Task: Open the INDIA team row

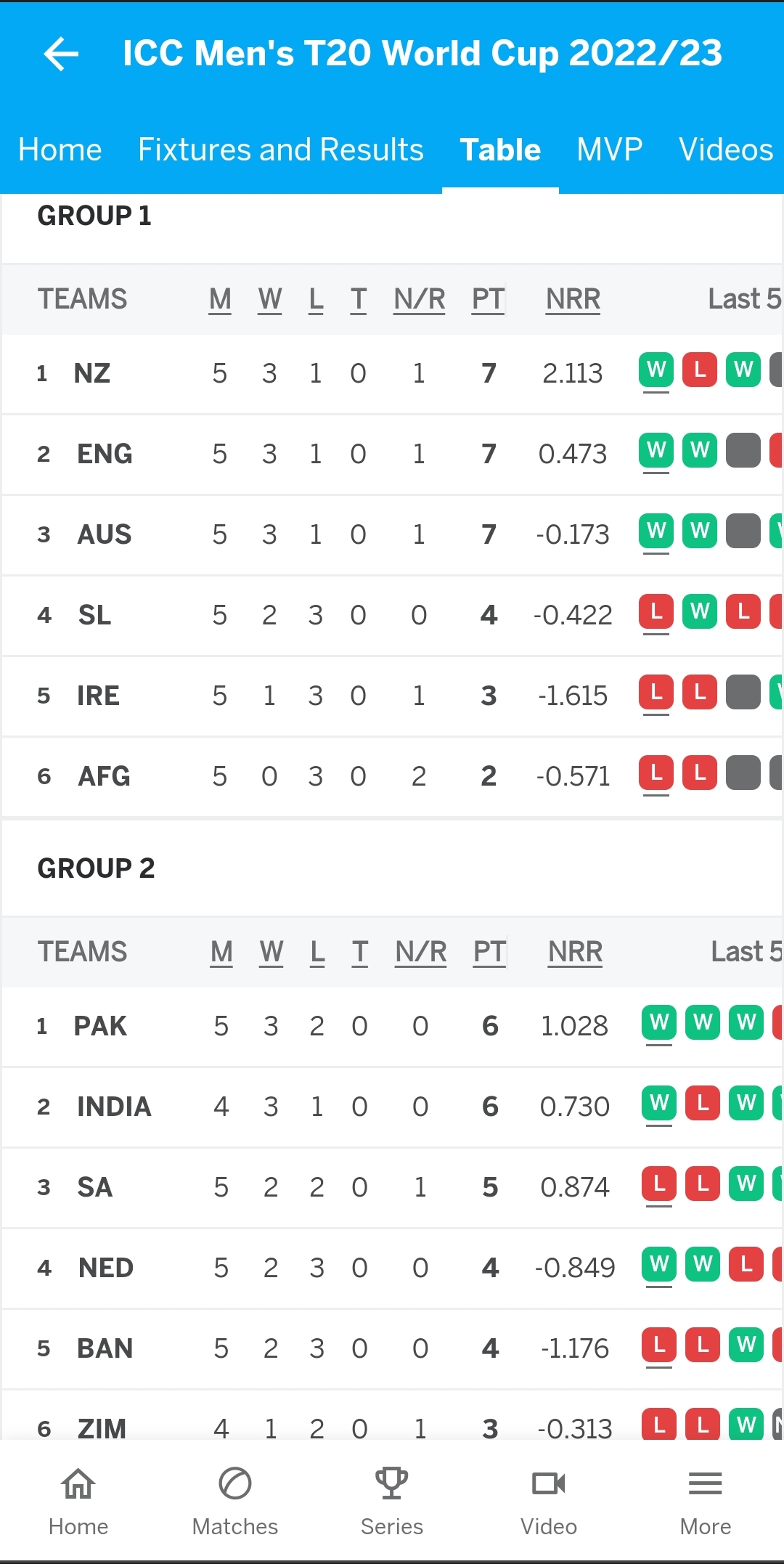Action: (x=392, y=1107)
